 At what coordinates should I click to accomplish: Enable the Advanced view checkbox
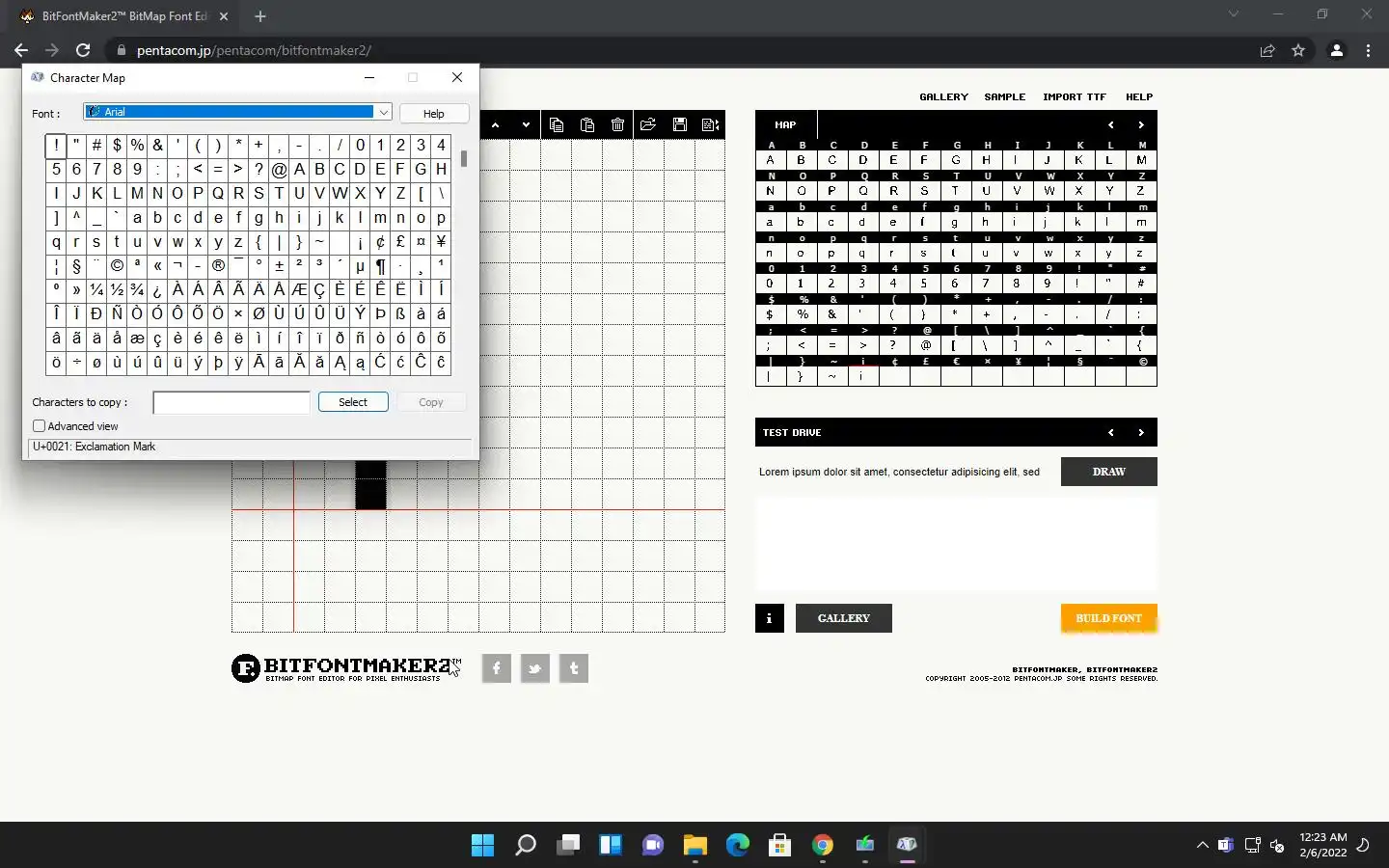point(40,425)
